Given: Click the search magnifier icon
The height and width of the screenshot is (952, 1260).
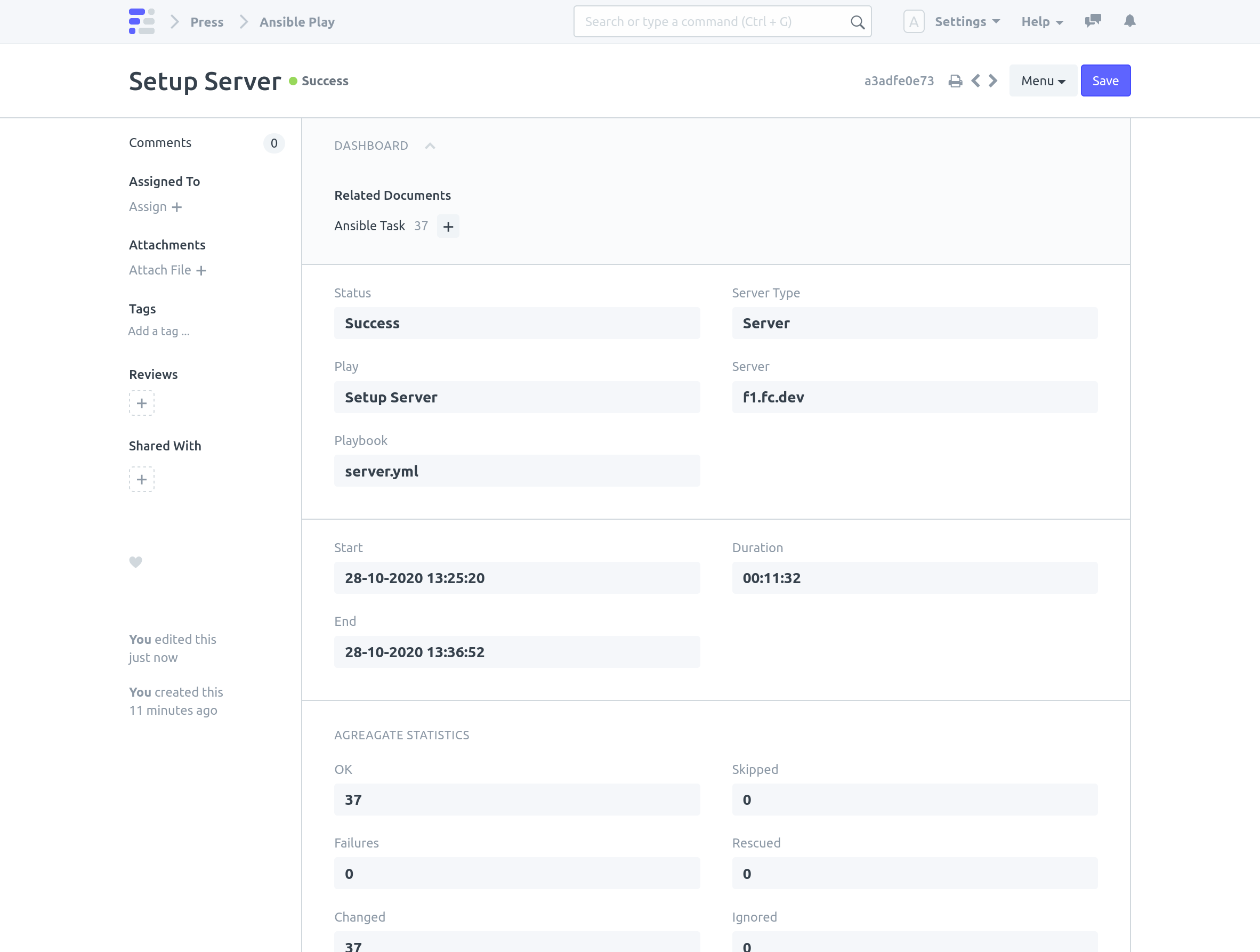Looking at the screenshot, I should tap(857, 22).
